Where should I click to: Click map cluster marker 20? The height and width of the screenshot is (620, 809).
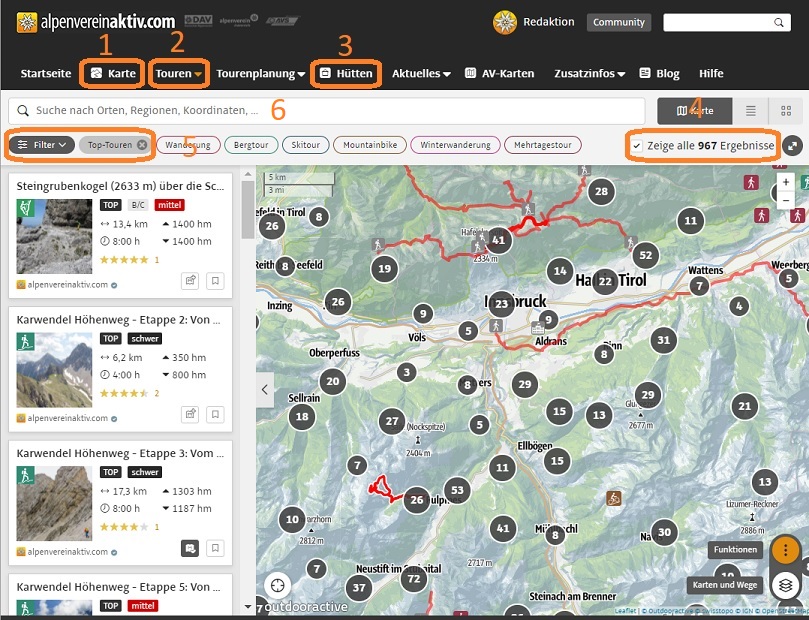333,381
